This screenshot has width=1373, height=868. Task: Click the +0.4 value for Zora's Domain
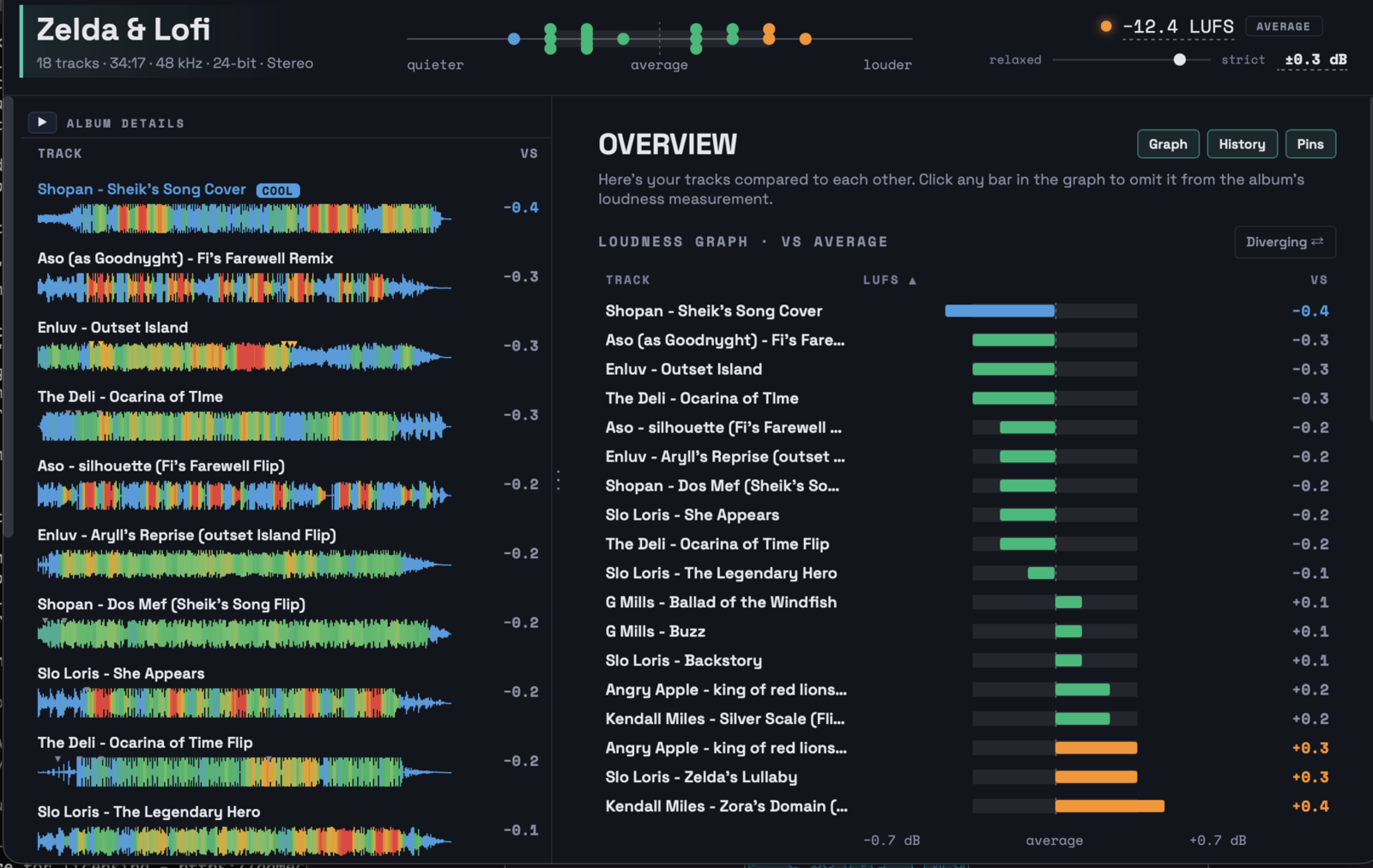pos(1310,806)
